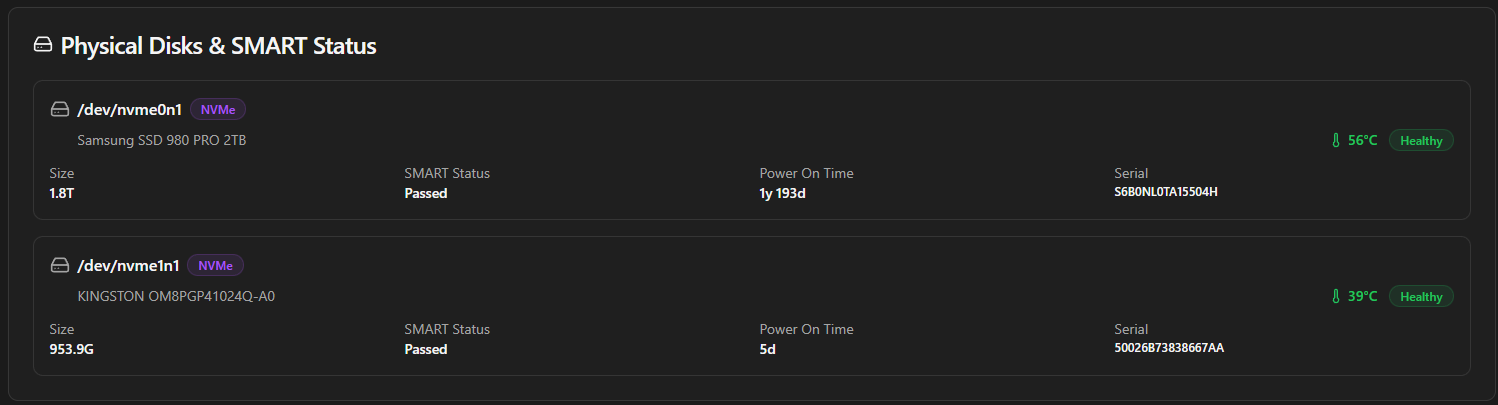
Task: Click the thermometer icon showing 39°C
Action: (1335, 297)
